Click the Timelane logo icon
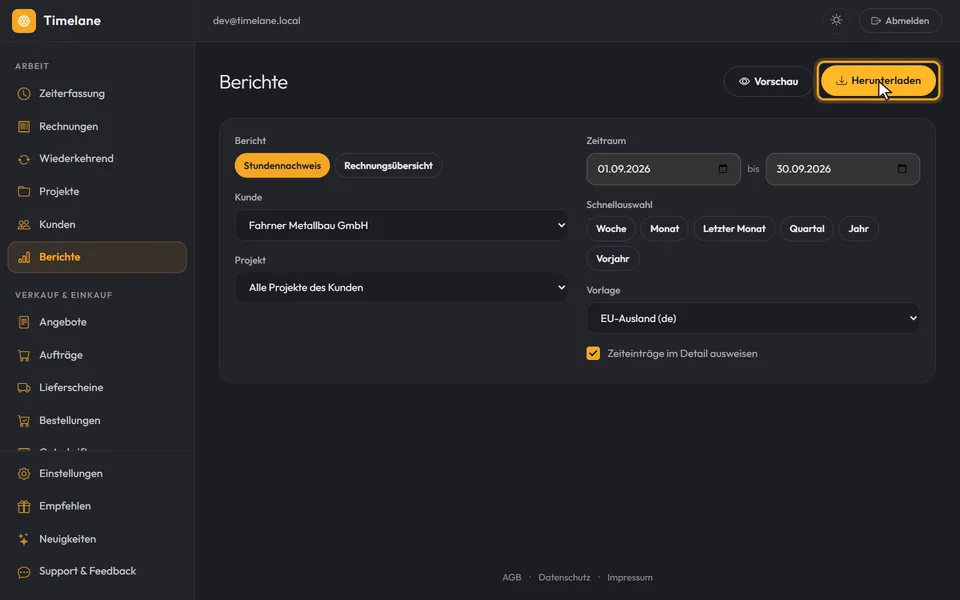This screenshot has height=600, width=960. click(x=24, y=21)
